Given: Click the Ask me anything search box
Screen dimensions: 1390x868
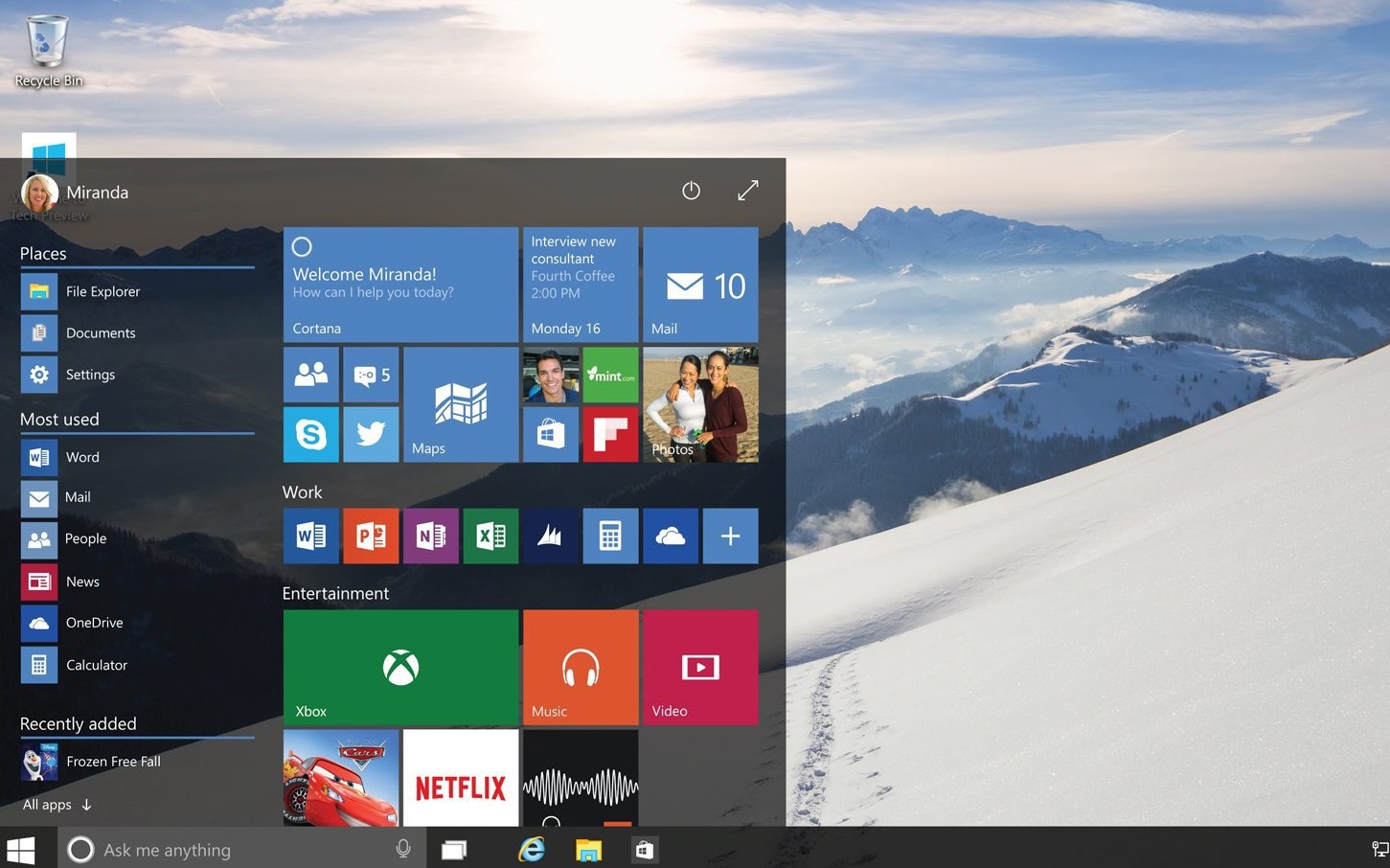Looking at the screenshot, I should tap(239, 849).
